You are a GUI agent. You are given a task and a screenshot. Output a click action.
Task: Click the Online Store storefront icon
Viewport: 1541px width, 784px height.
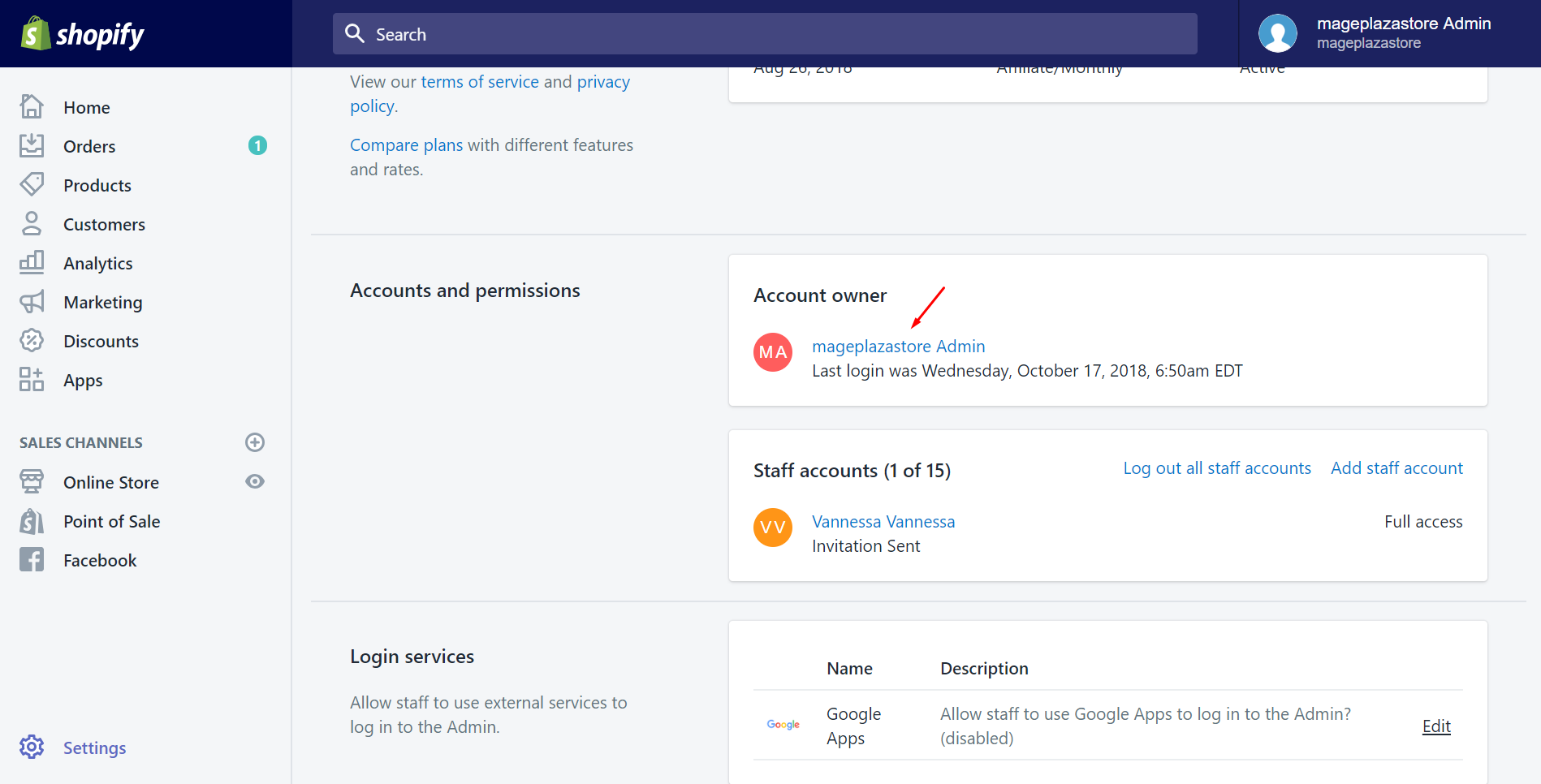(32, 481)
